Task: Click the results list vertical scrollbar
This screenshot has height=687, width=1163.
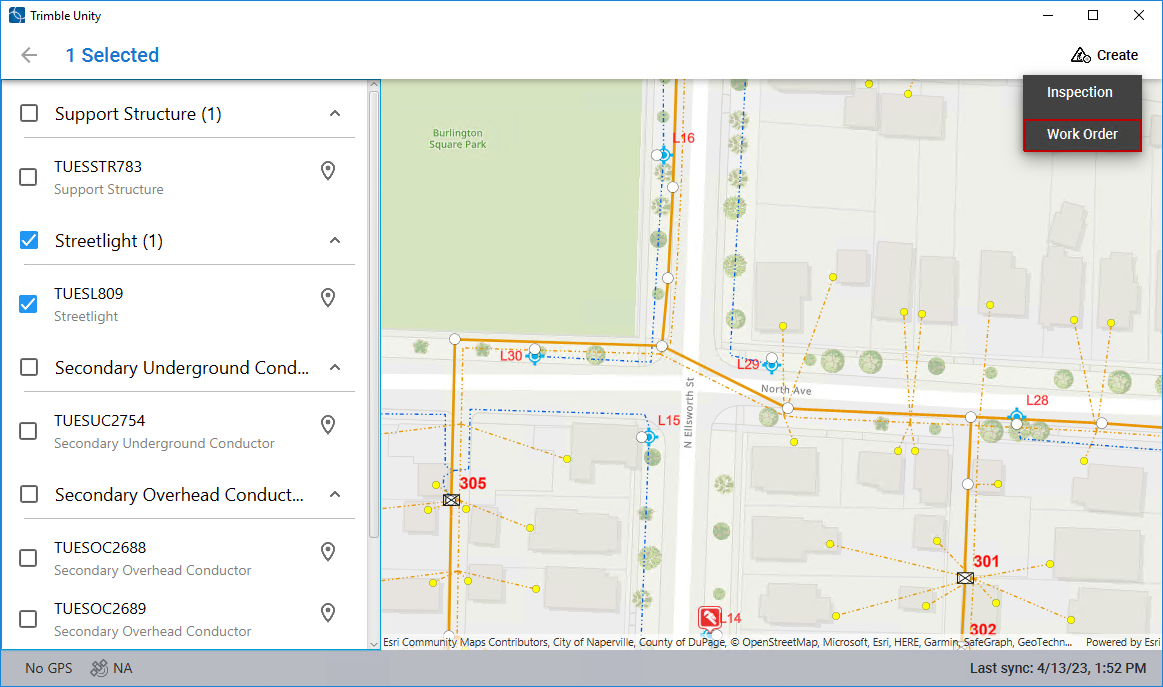Action: pyautogui.click(x=374, y=300)
